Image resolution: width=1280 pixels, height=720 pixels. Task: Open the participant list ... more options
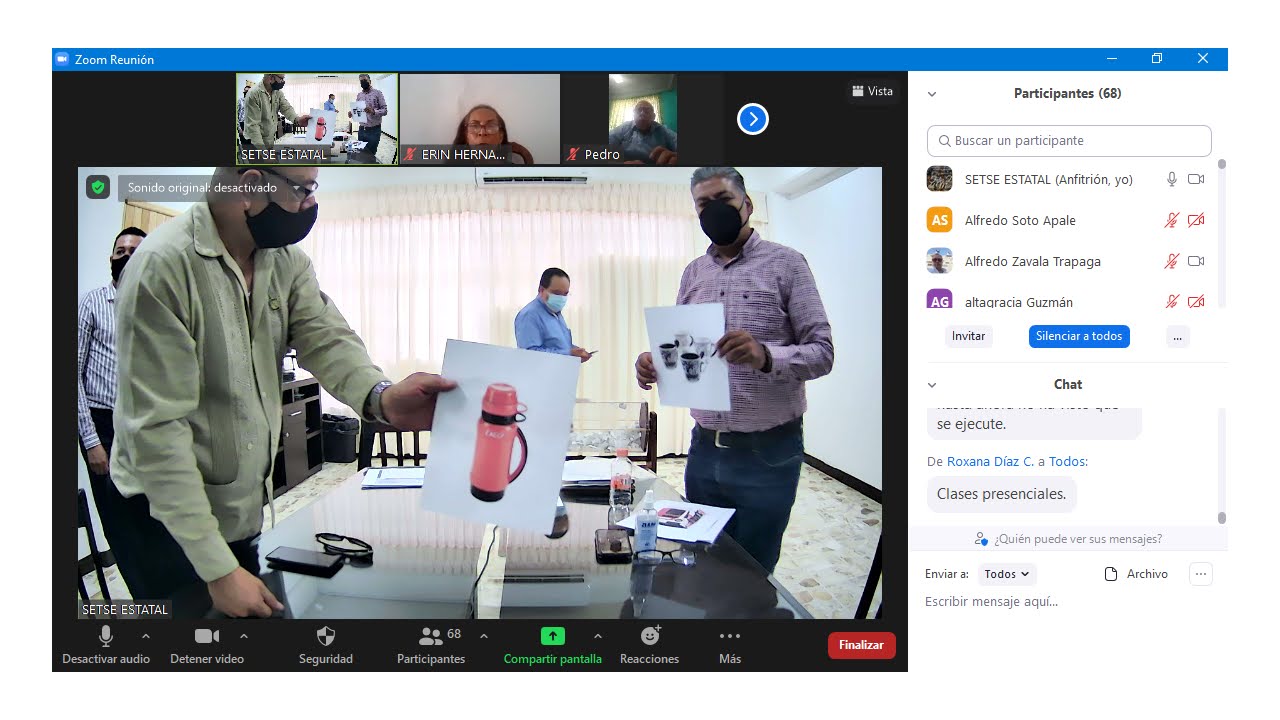pos(1178,336)
